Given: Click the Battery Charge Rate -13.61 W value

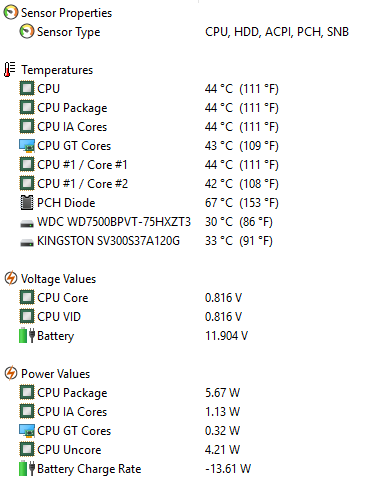Looking at the screenshot, I should tap(228, 468).
